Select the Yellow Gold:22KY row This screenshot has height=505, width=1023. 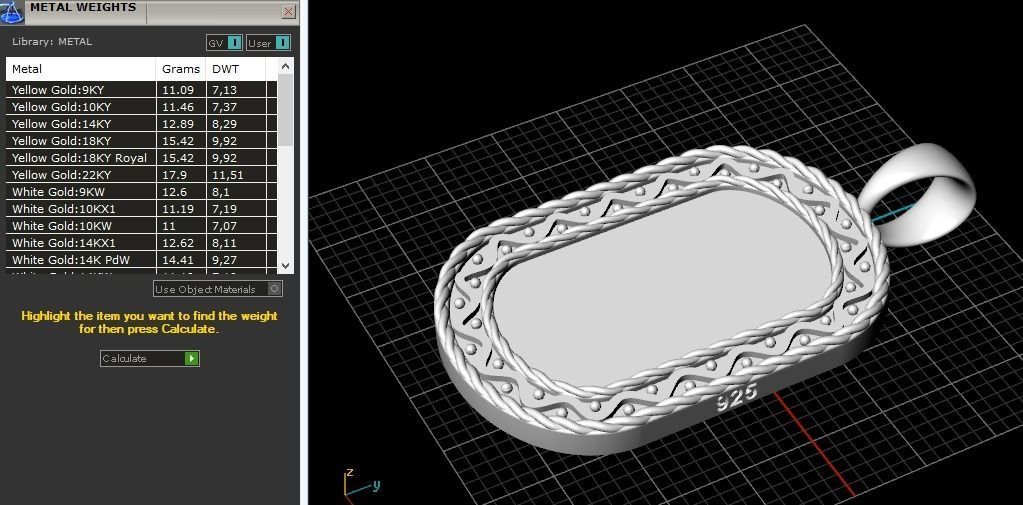142,175
